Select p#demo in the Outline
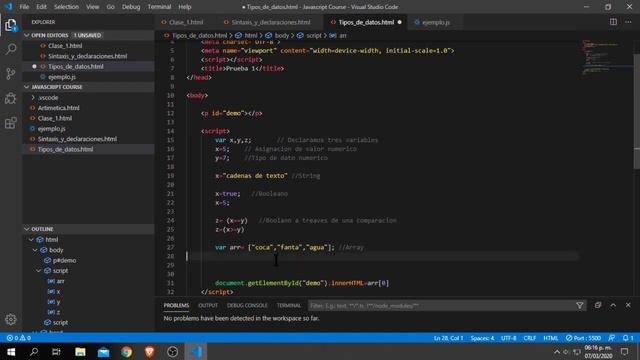The image size is (640, 360). tap(64, 260)
